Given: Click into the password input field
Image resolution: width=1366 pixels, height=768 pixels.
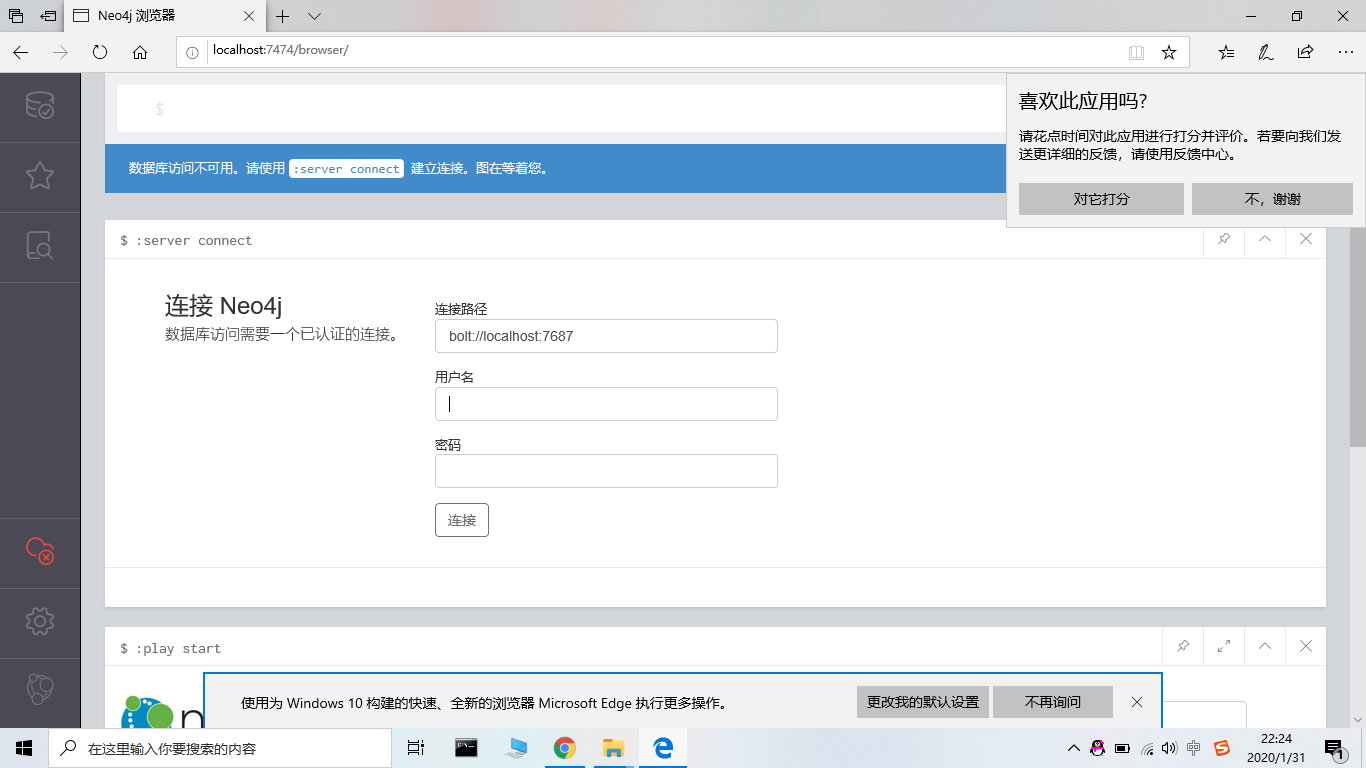Looking at the screenshot, I should click(x=606, y=471).
